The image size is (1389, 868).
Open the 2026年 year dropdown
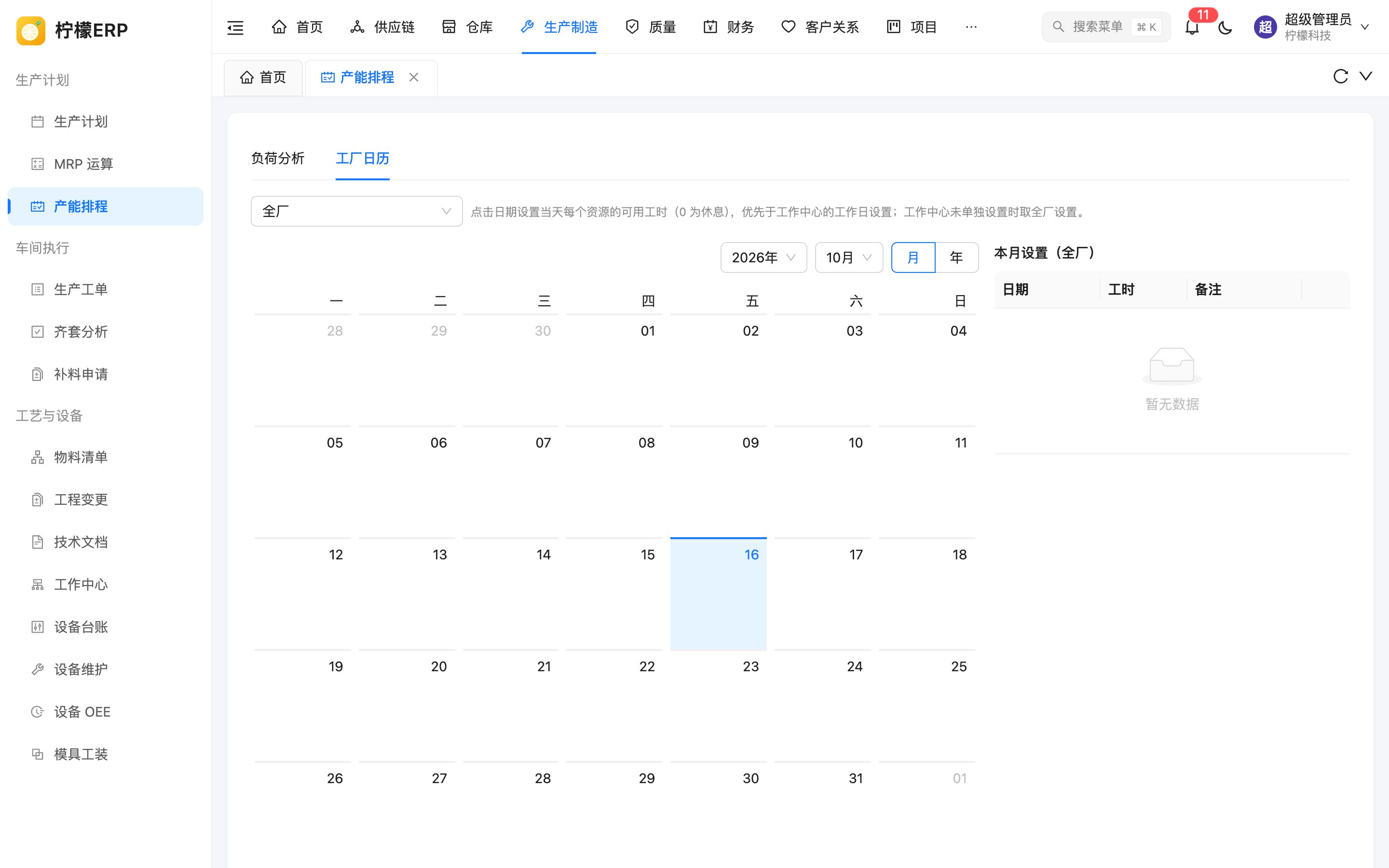[x=763, y=257]
